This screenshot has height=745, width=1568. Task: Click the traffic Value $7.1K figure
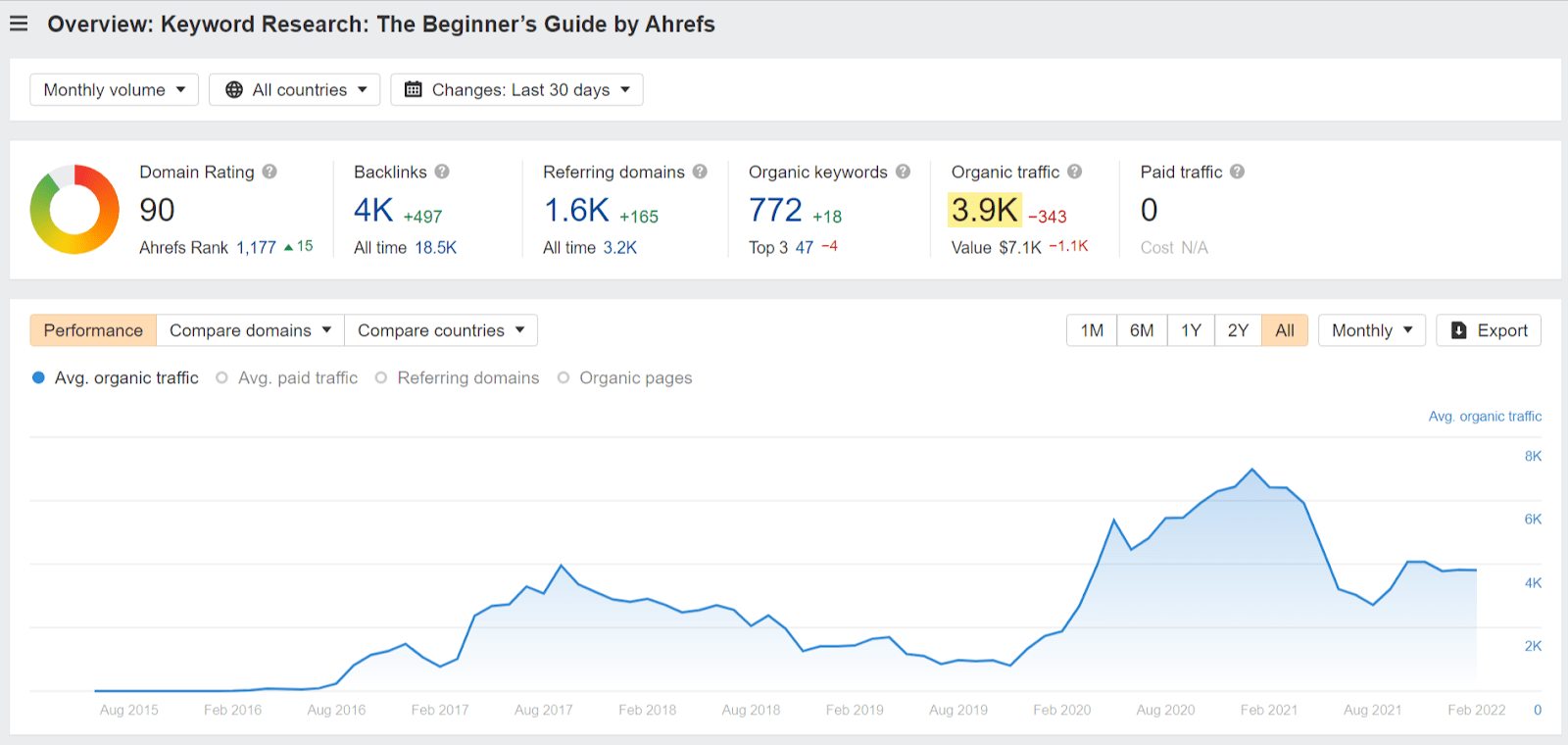1020,248
